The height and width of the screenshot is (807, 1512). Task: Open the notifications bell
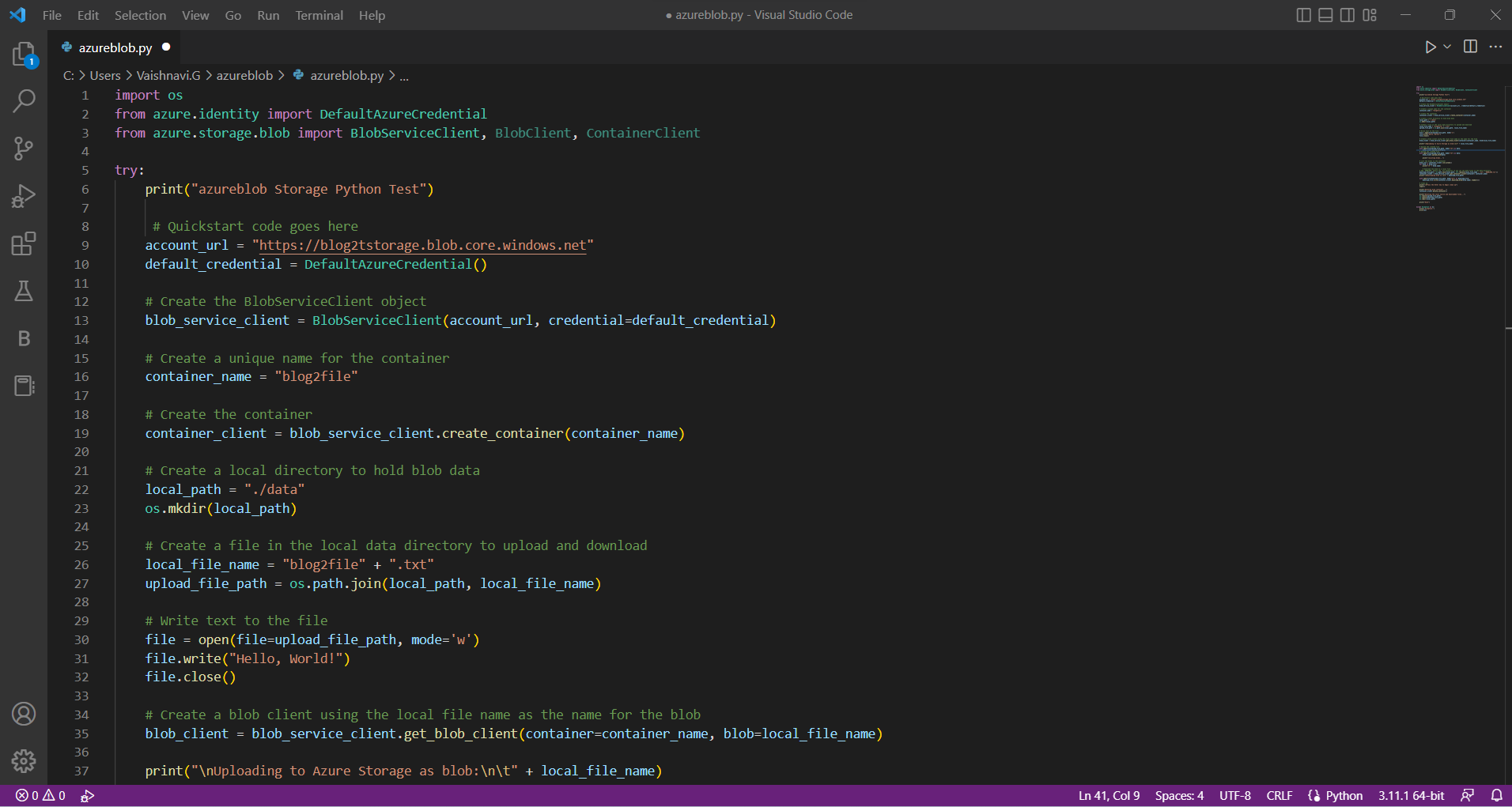pos(1496,795)
